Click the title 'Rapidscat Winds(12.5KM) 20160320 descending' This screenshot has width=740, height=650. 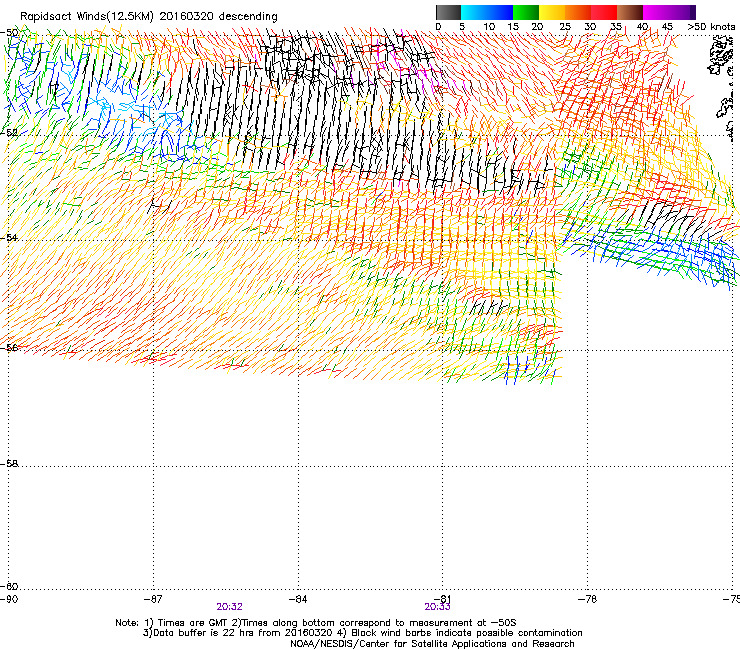(x=149, y=17)
